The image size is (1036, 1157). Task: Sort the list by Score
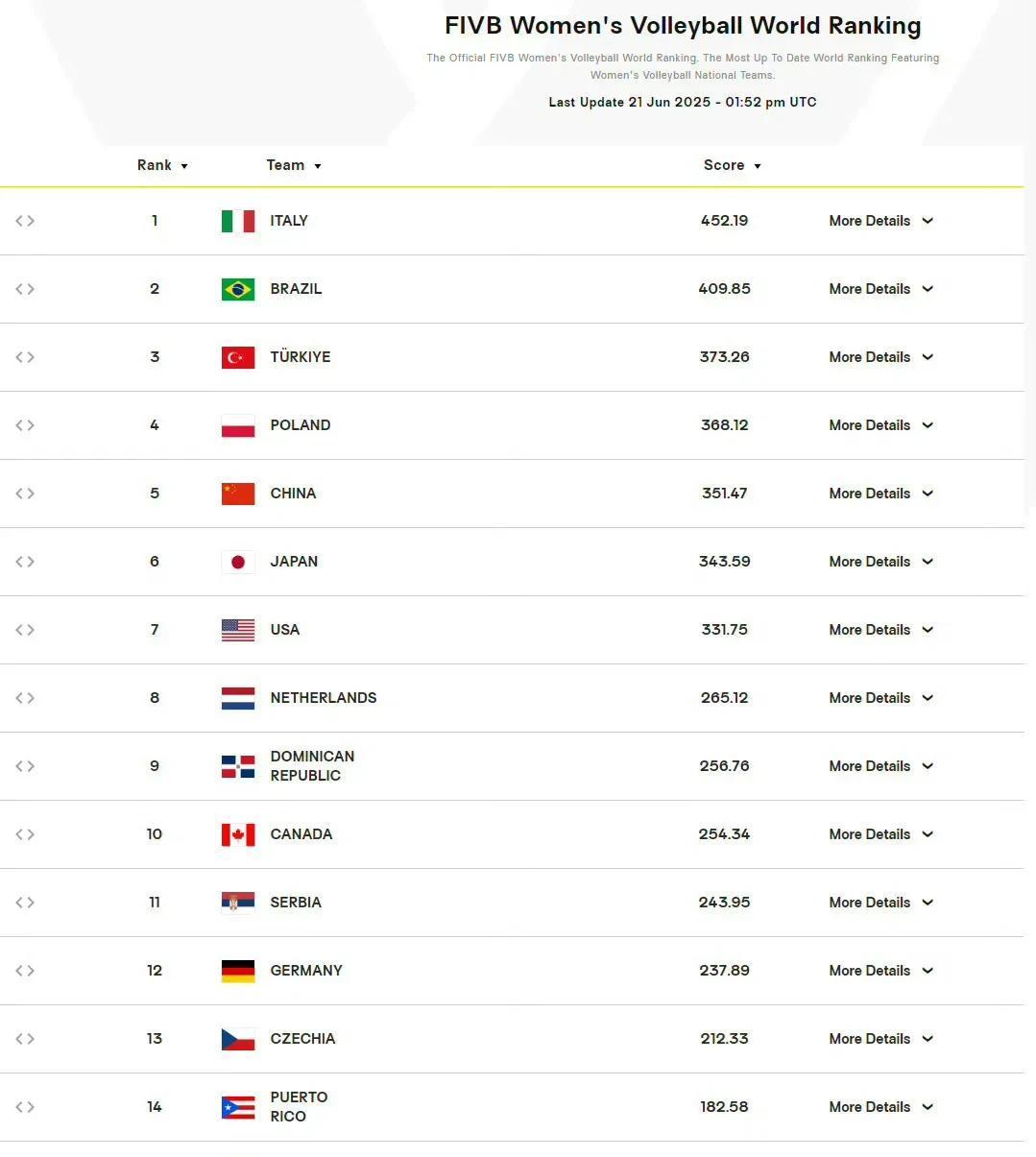pos(733,165)
